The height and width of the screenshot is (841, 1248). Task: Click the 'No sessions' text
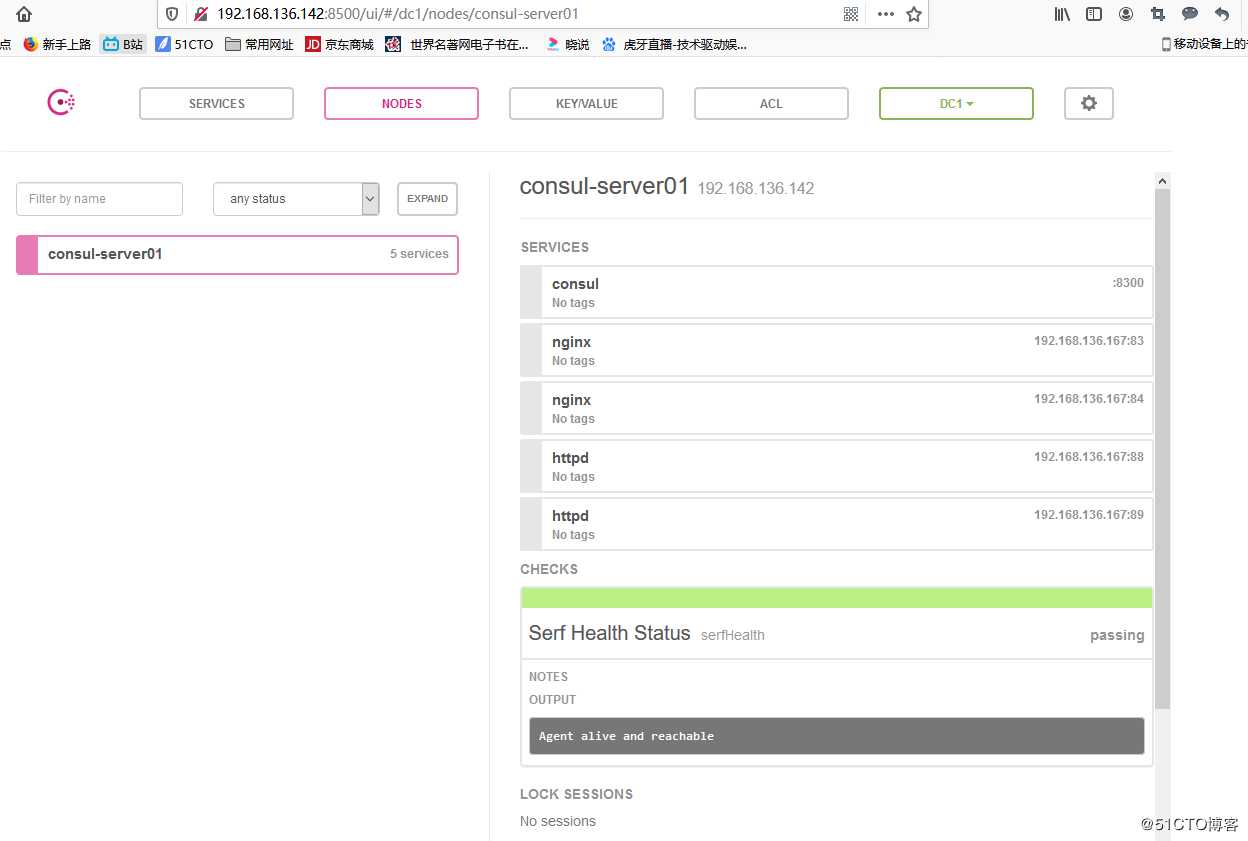click(x=558, y=821)
